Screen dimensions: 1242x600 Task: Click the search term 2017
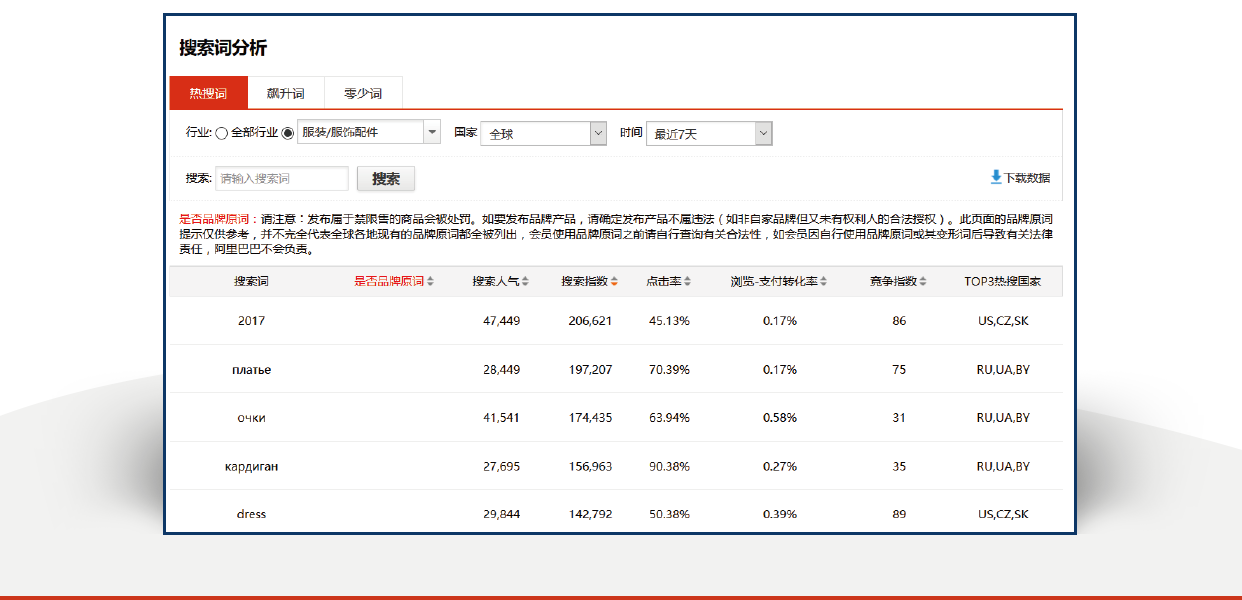pyautogui.click(x=252, y=321)
